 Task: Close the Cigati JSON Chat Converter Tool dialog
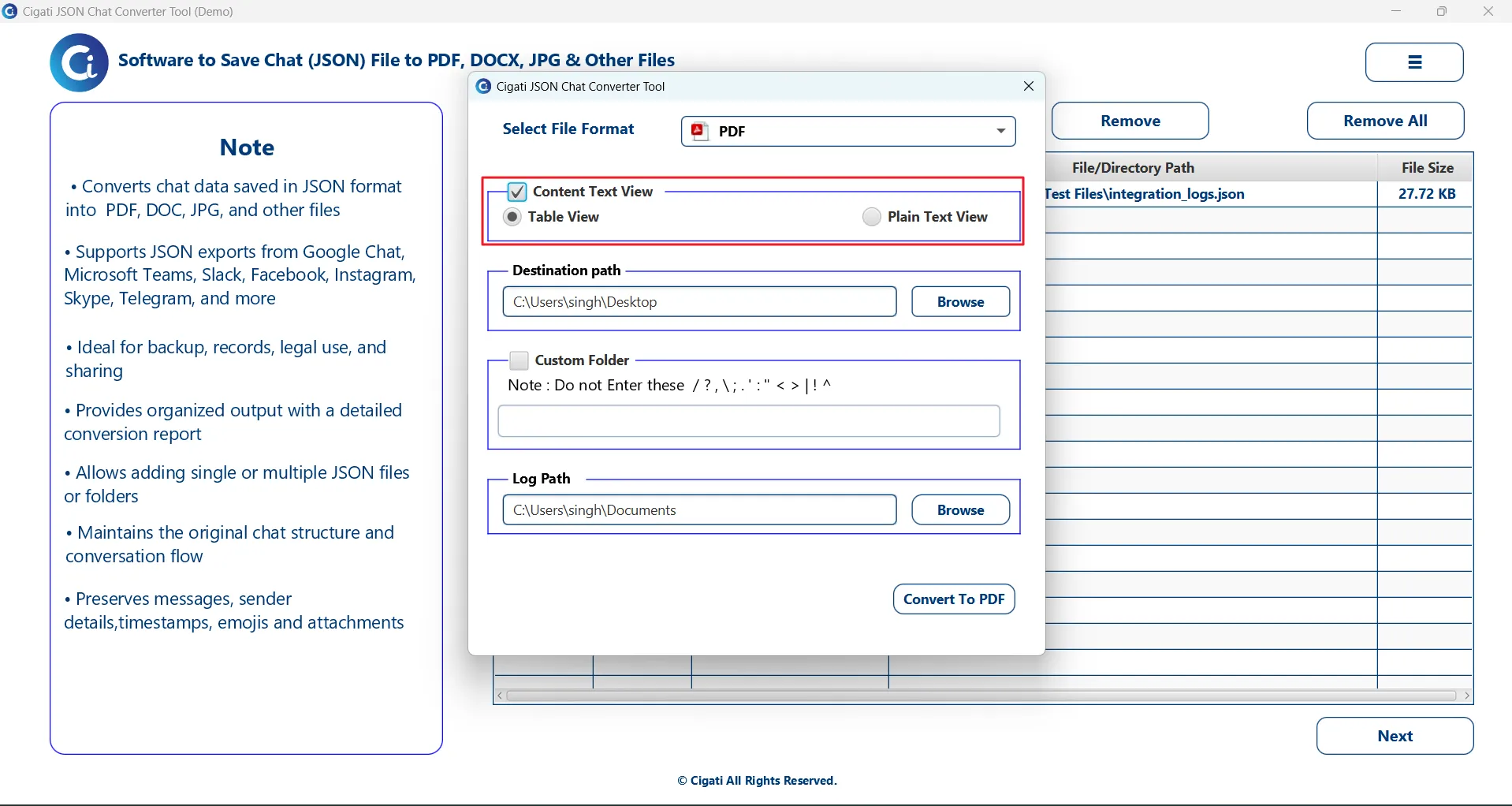[x=1028, y=86]
